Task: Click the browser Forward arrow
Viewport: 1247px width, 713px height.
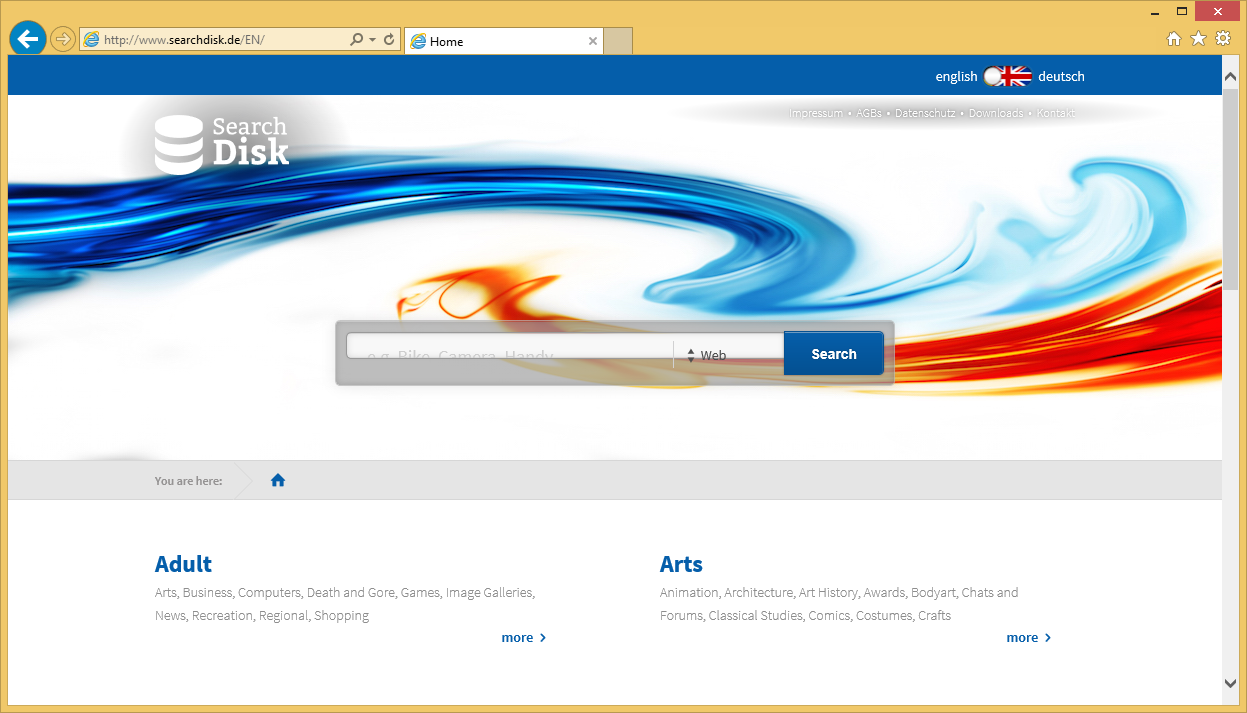Action: (x=62, y=38)
